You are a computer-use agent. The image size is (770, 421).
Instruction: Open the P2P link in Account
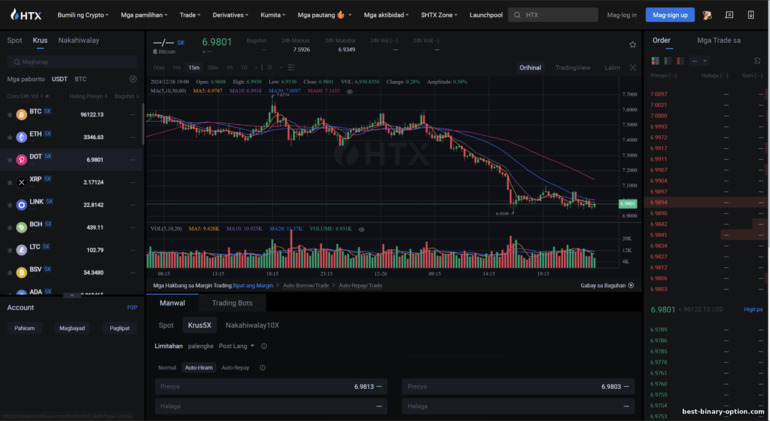pyautogui.click(x=132, y=308)
